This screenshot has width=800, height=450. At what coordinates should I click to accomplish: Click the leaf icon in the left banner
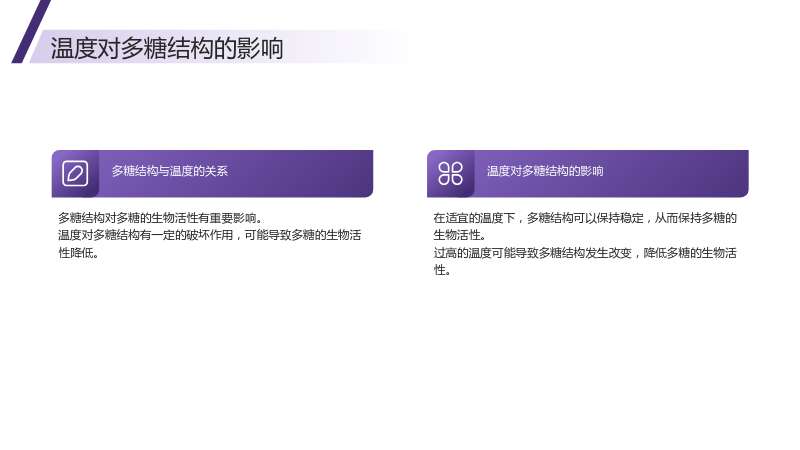click(x=76, y=173)
